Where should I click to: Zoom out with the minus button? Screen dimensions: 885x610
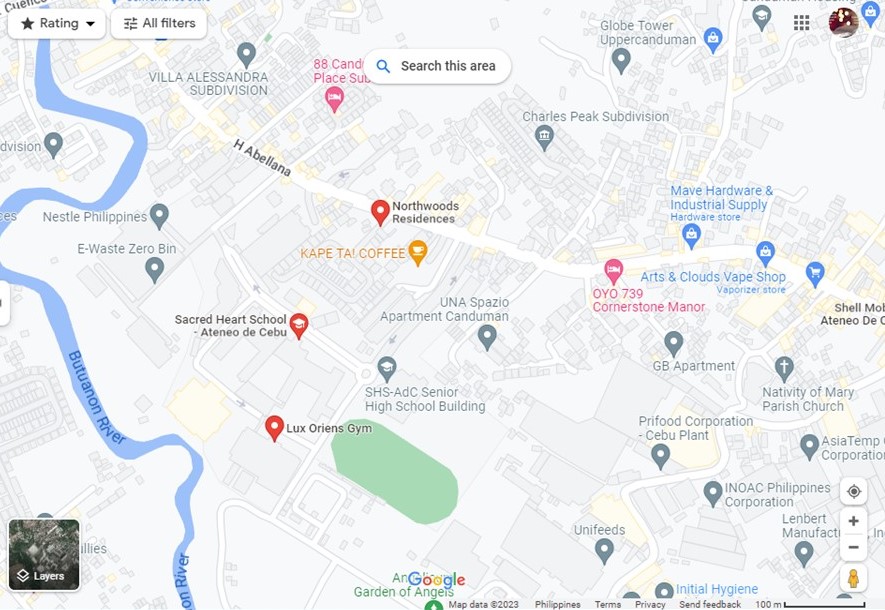(853, 547)
